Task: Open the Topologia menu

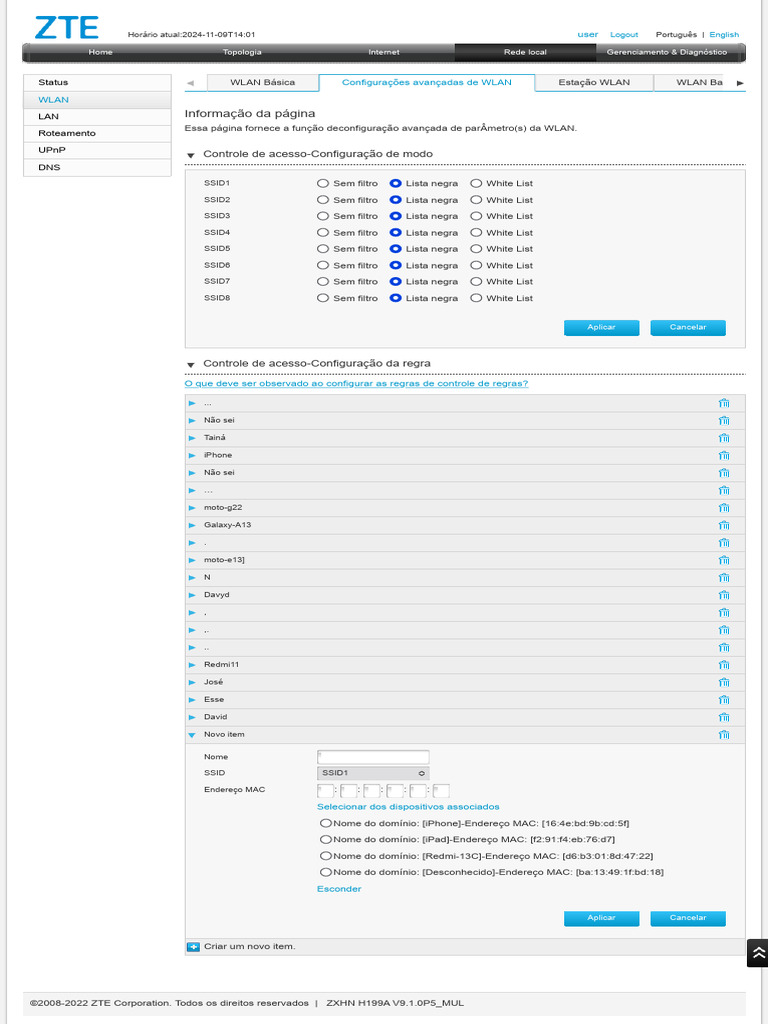Action: (242, 52)
